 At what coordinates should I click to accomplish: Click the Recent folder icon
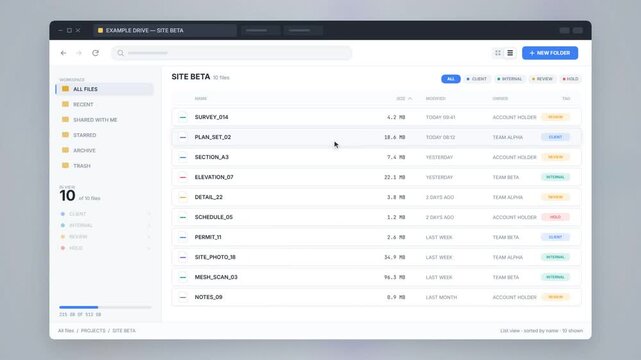coord(65,104)
